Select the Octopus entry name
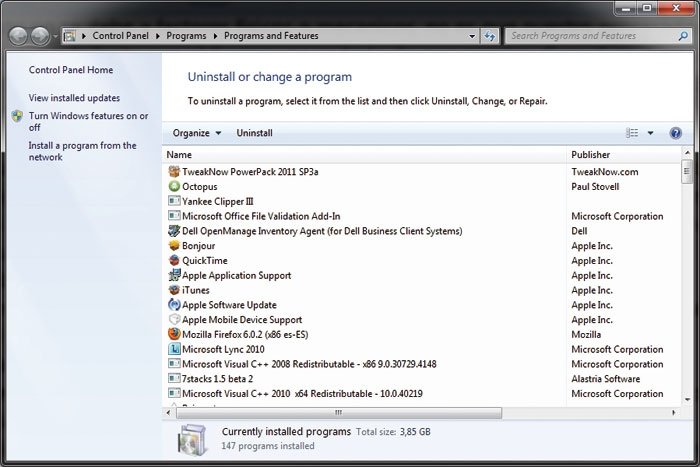 coord(200,187)
